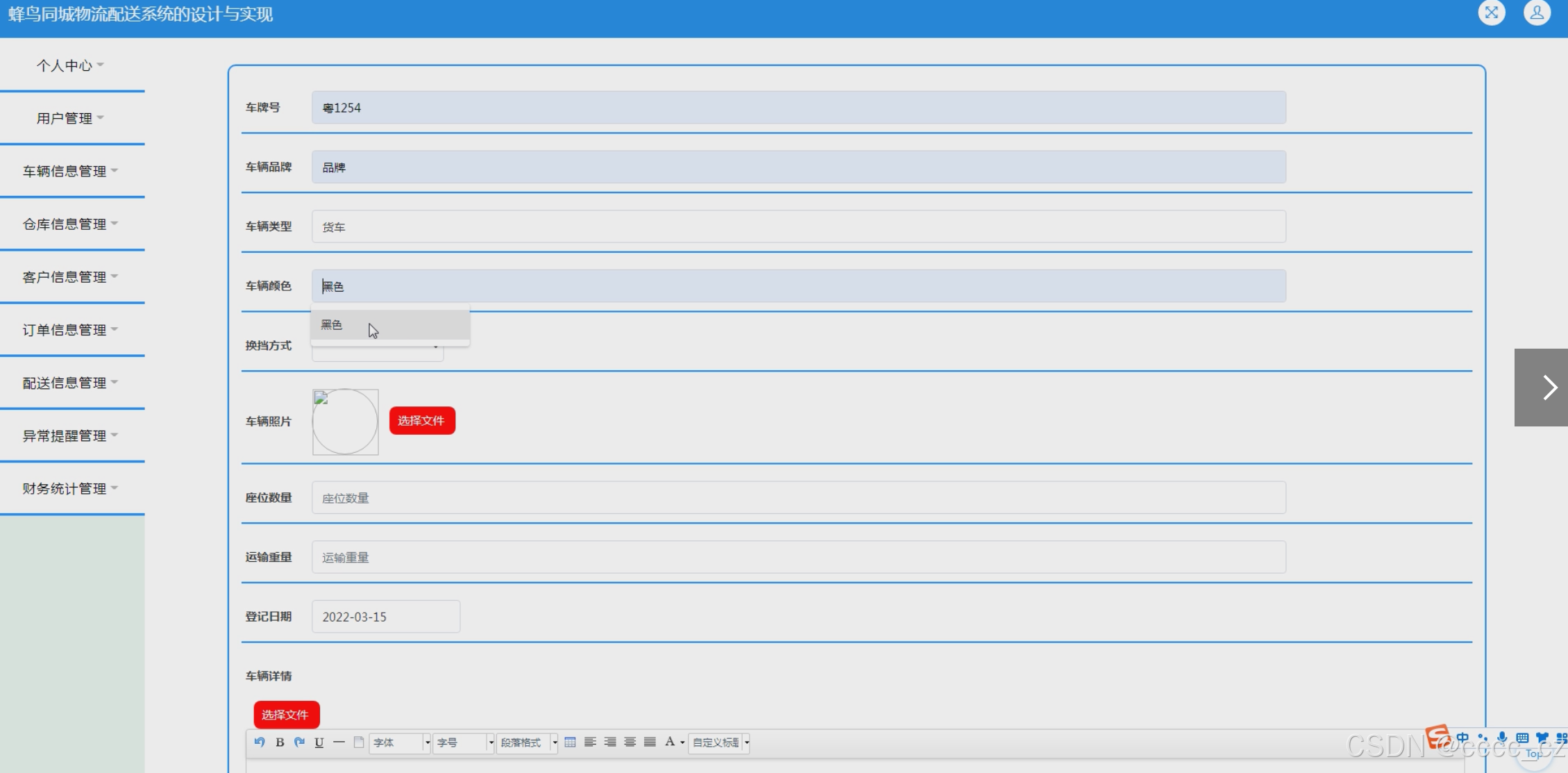Align text right in the editor
The image size is (1568, 773).
[x=610, y=742]
